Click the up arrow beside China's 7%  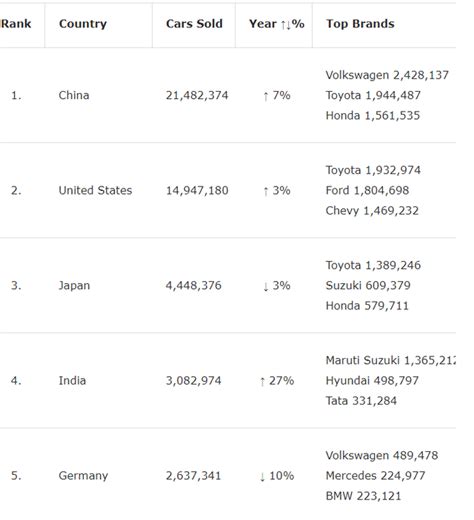click(x=266, y=96)
